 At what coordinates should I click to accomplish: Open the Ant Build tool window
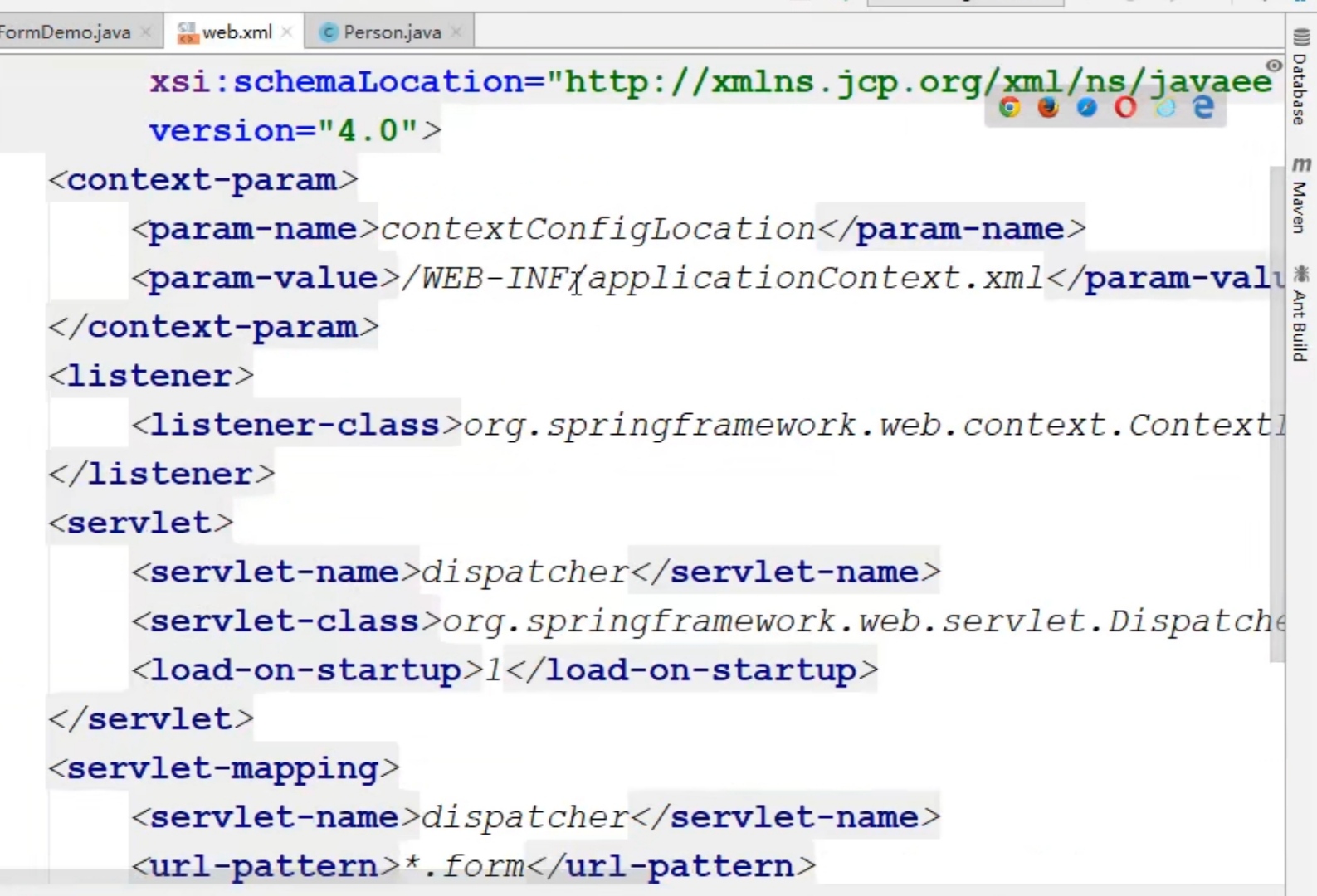[1300, 314]
